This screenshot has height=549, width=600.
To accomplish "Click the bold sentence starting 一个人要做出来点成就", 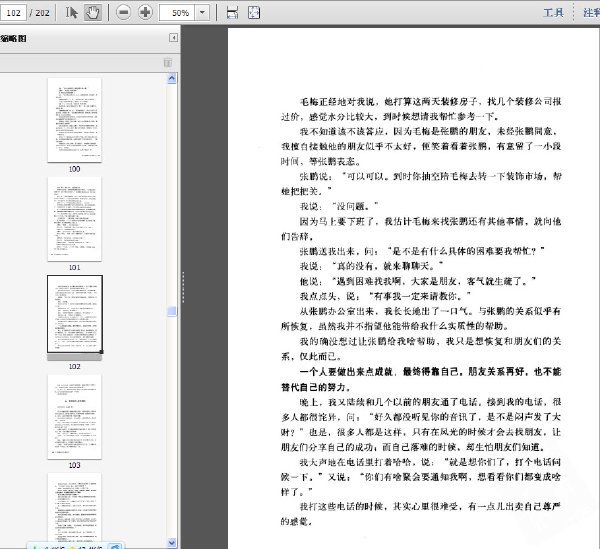I will pyautogui.click(x=421, y=379).
